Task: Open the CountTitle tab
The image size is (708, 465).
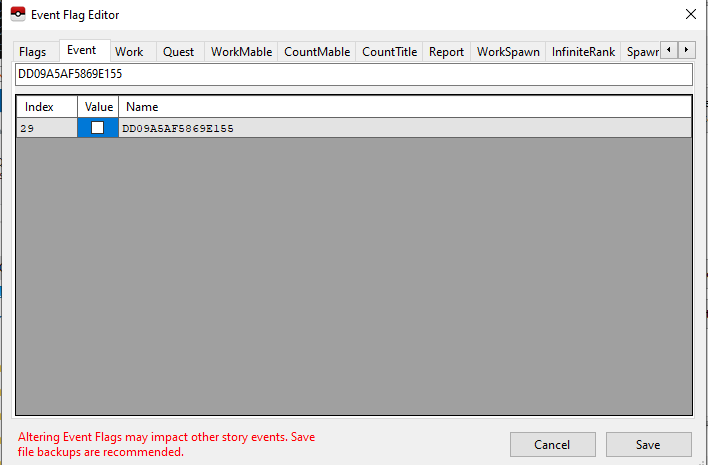Action: [389, 52]
